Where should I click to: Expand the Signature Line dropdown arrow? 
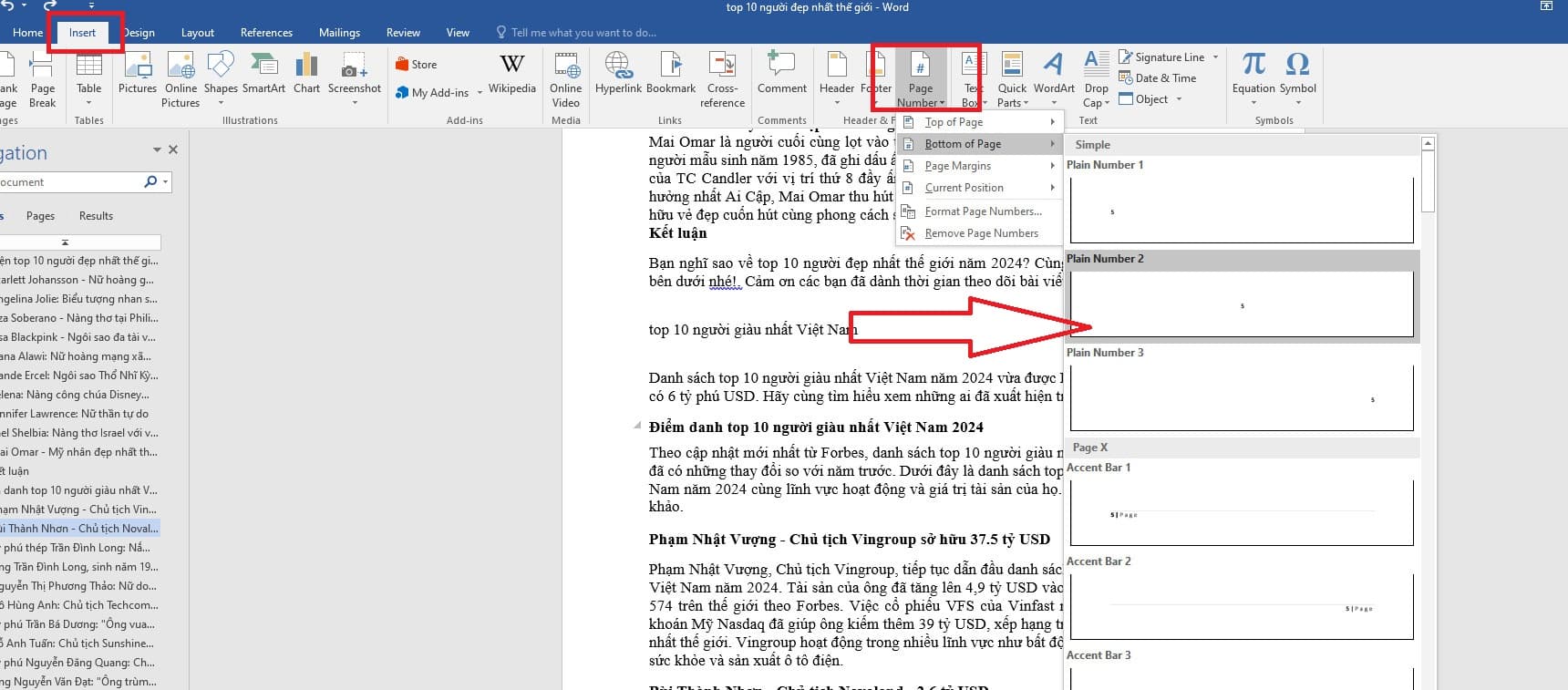(x=1215, y=57)
